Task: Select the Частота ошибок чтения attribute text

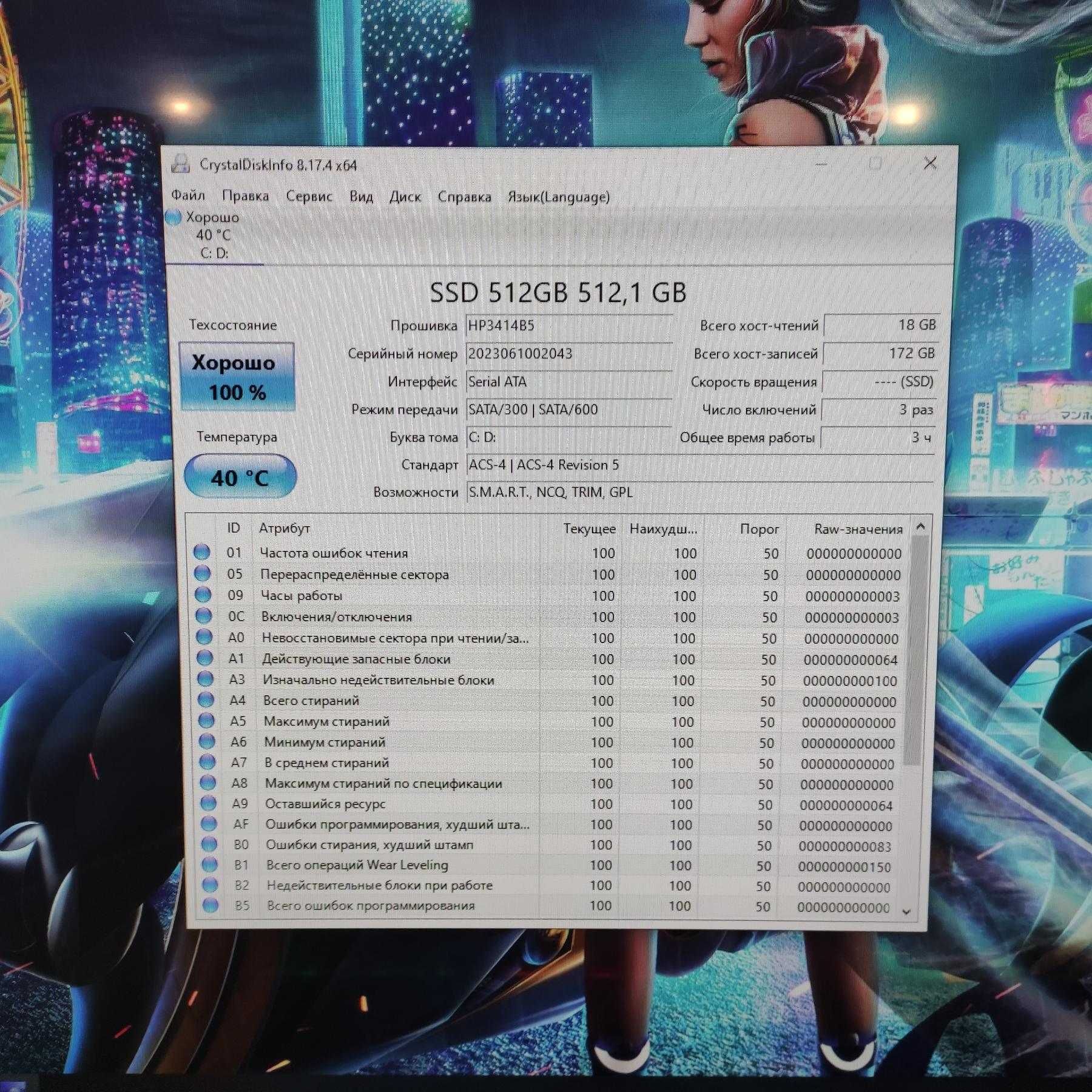Action: coord(334,553)
